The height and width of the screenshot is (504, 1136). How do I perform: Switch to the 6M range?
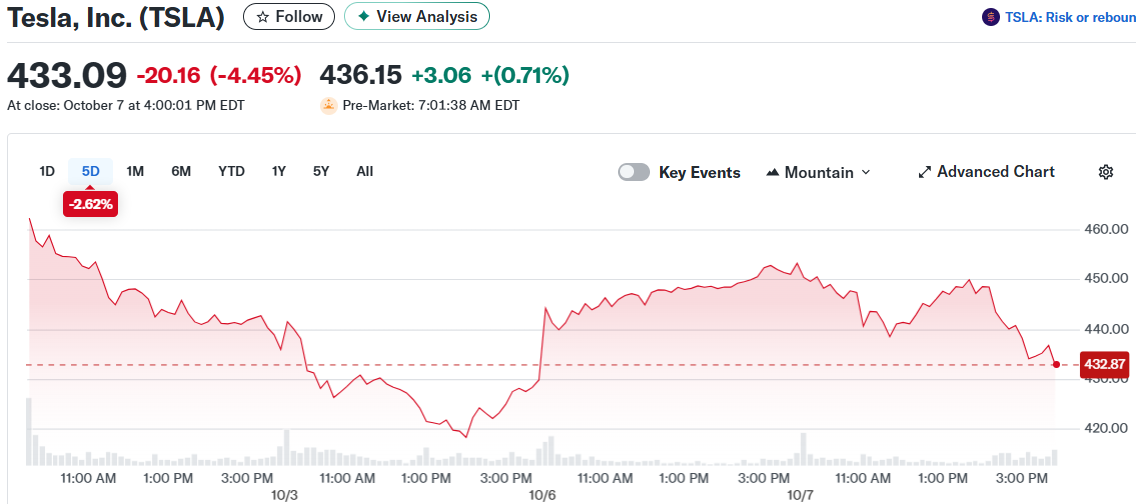[181, 171]
